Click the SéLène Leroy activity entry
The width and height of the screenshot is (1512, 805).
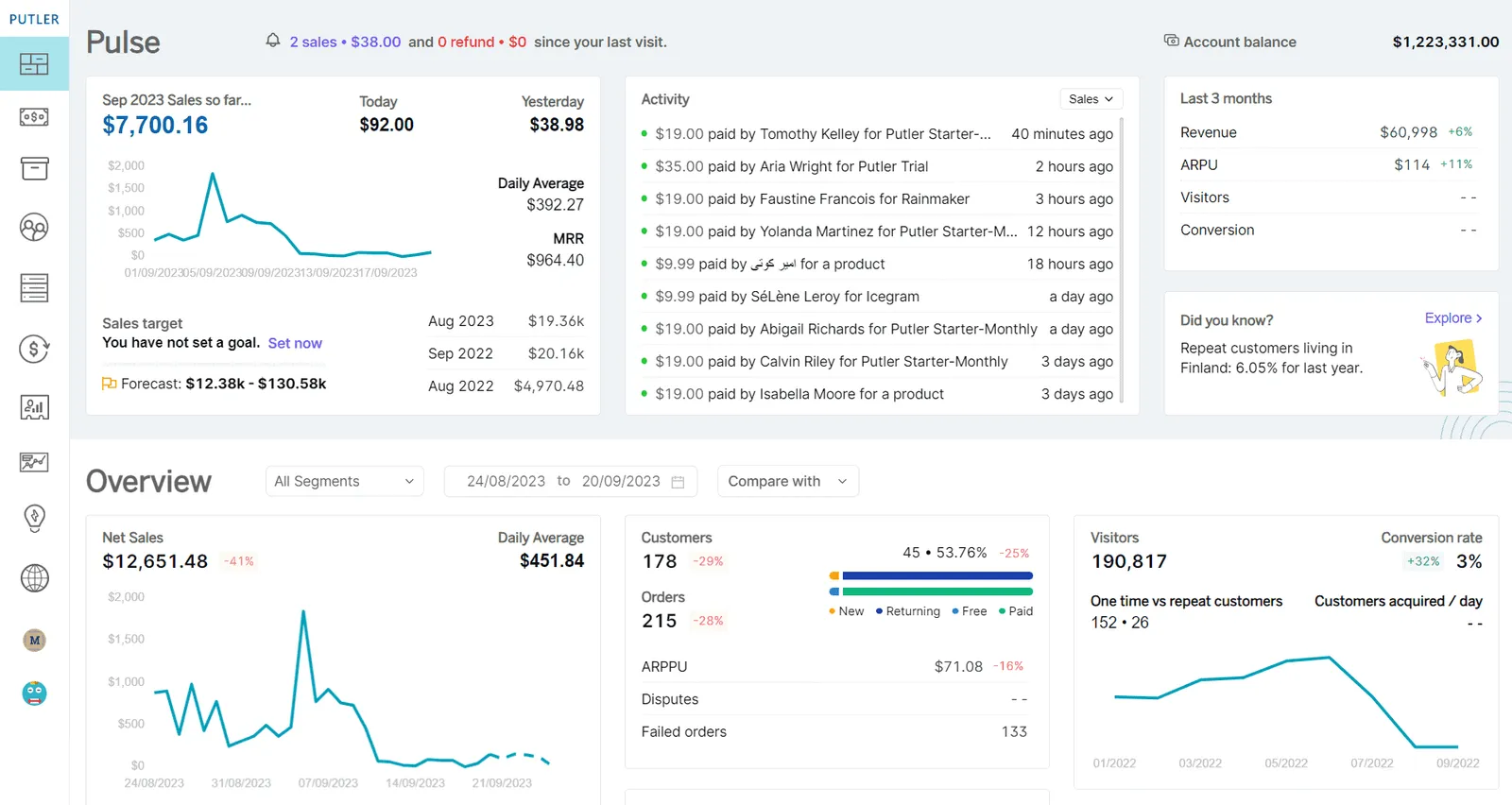coord(877,297)
